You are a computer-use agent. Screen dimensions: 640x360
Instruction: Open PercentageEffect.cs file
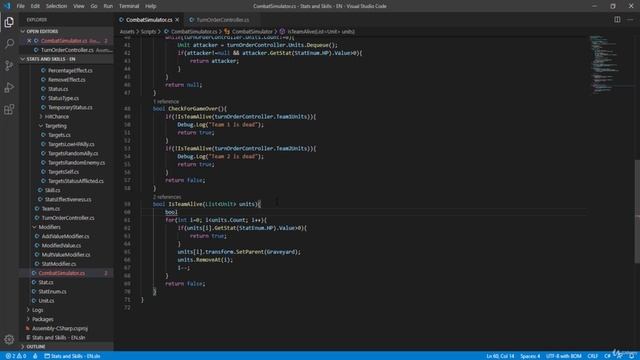70,71
